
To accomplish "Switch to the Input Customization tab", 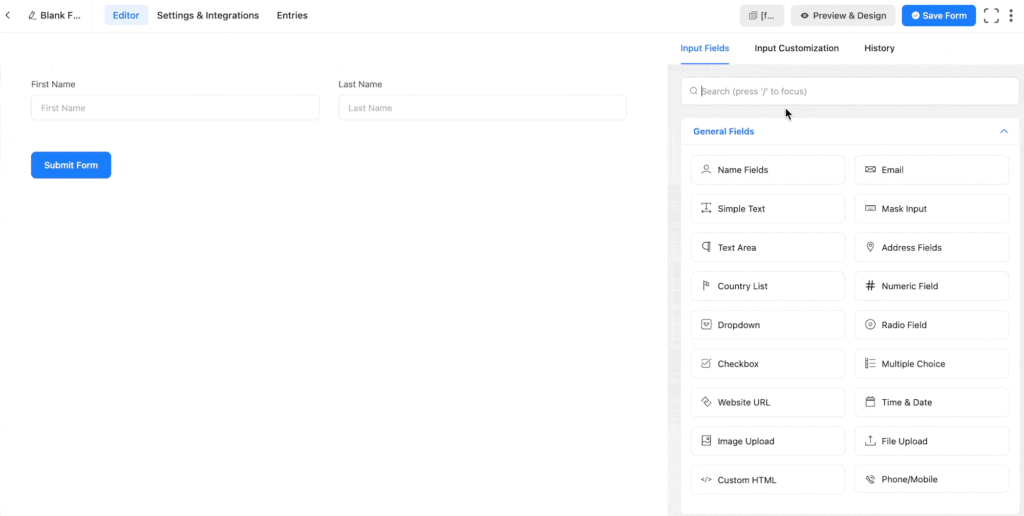I will [796, 48].
